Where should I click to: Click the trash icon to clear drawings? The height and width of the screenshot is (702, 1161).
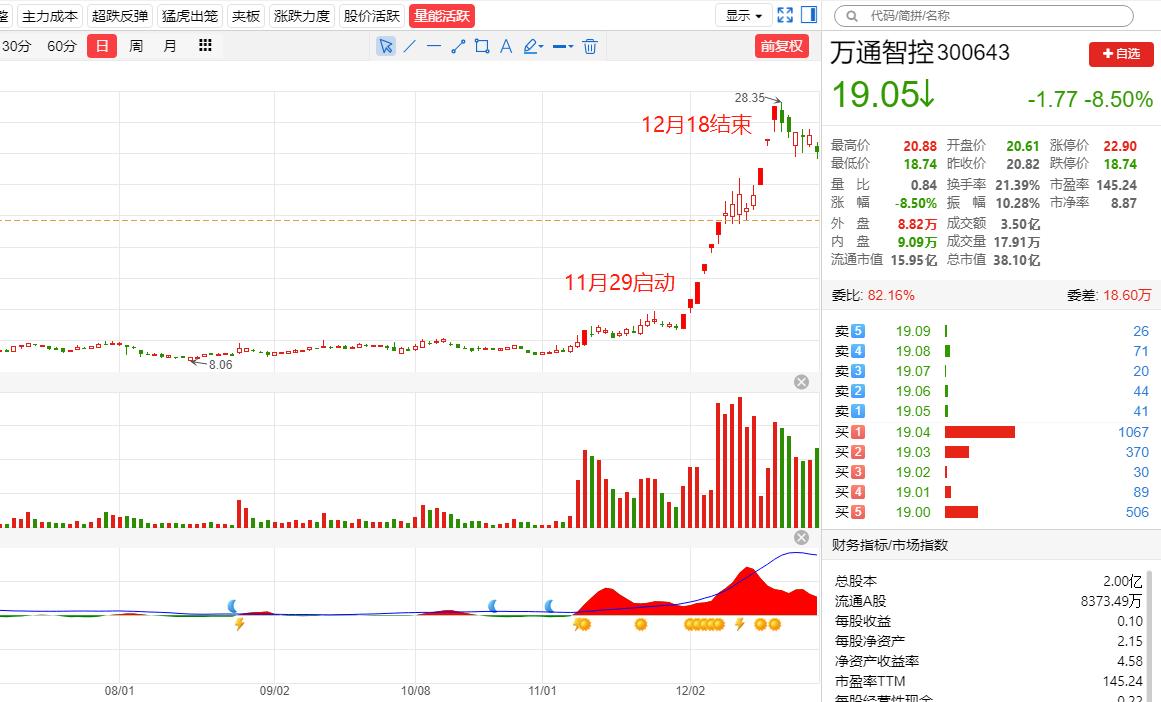click(x=590, y=46)
